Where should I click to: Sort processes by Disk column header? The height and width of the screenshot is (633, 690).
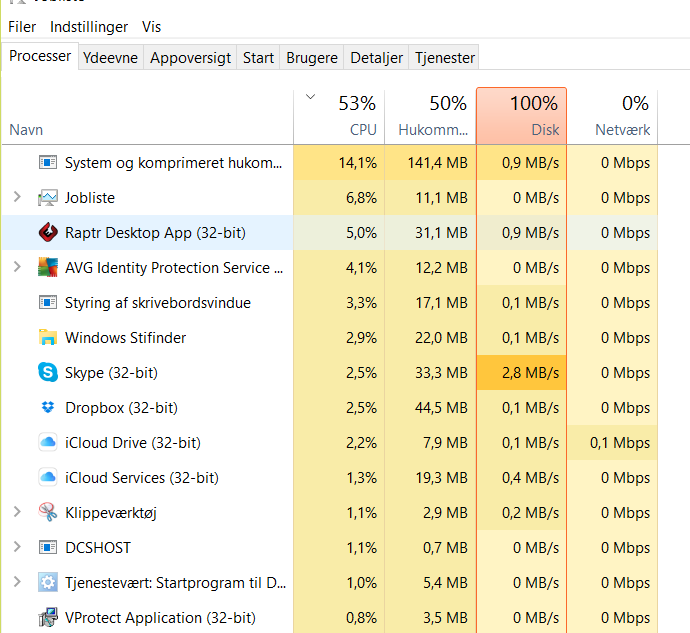[521, 116]
